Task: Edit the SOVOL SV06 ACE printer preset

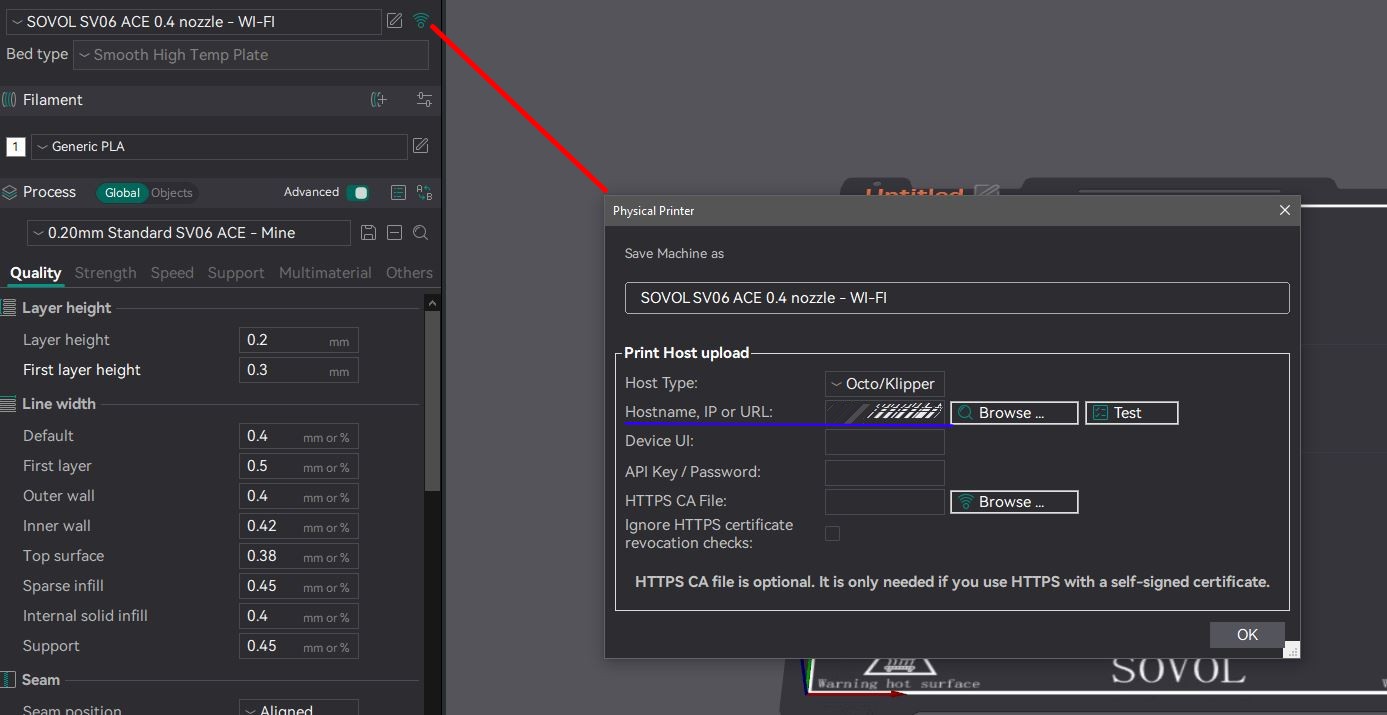Action: coord(395,21)
